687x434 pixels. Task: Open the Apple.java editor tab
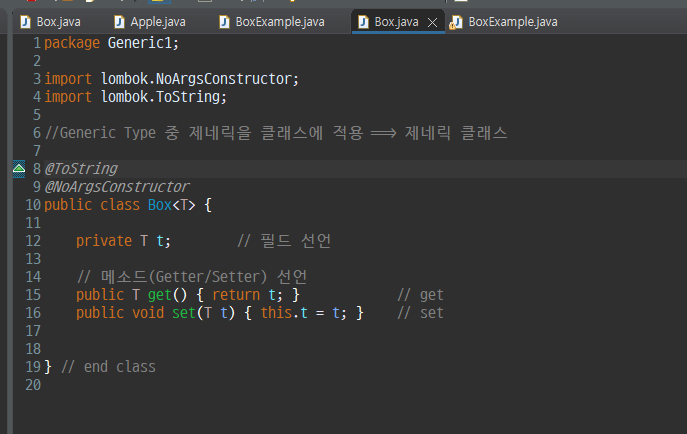(x=158, y=22)
